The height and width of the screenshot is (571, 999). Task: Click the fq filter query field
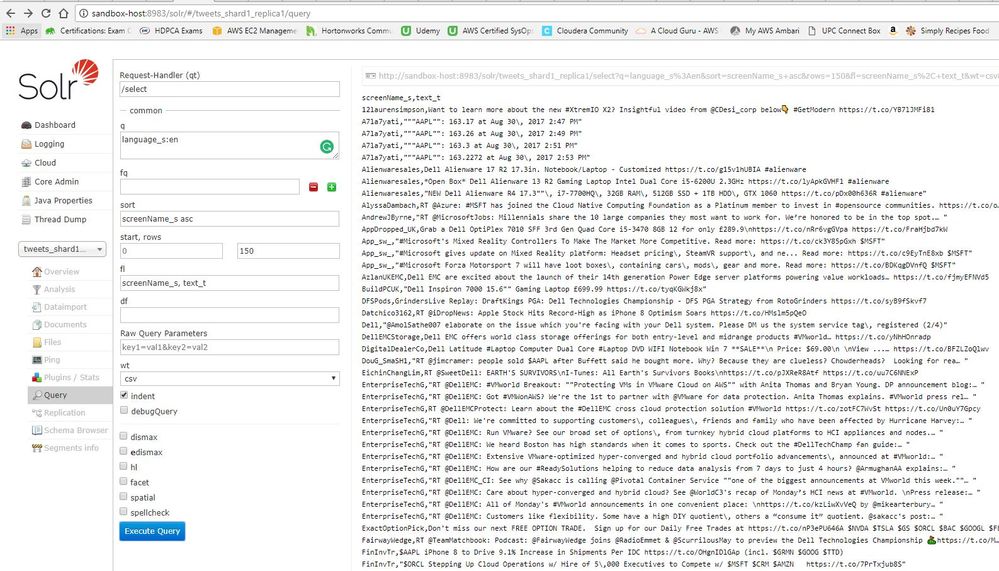[x=210, y=187]
